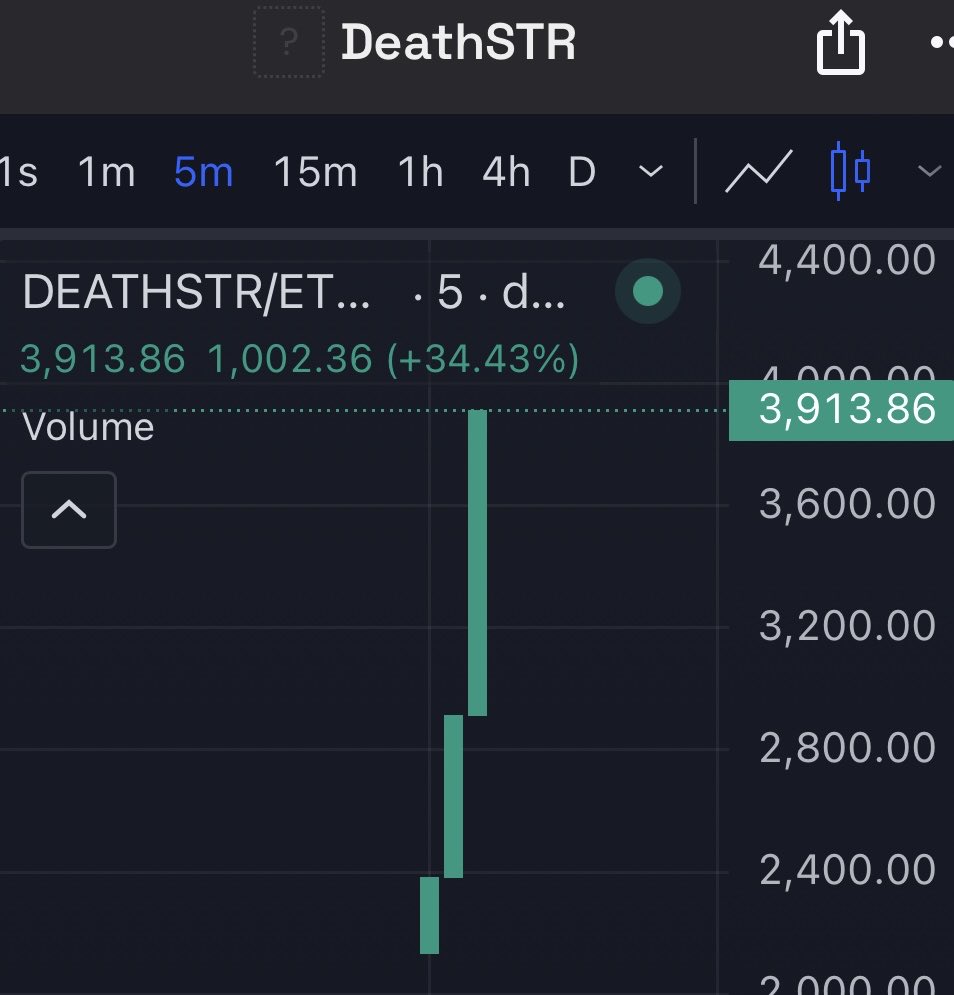The width and height of the screenshot is (954, 995).
Task: Open more timeframes dropdown chevron
Action: pos(651,171)
